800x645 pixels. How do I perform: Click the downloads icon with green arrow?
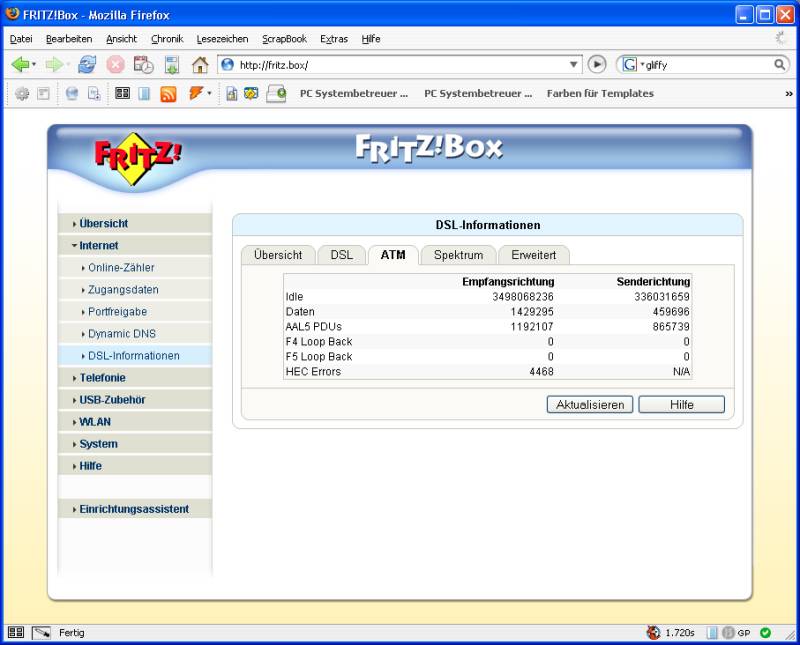point(172,65)
